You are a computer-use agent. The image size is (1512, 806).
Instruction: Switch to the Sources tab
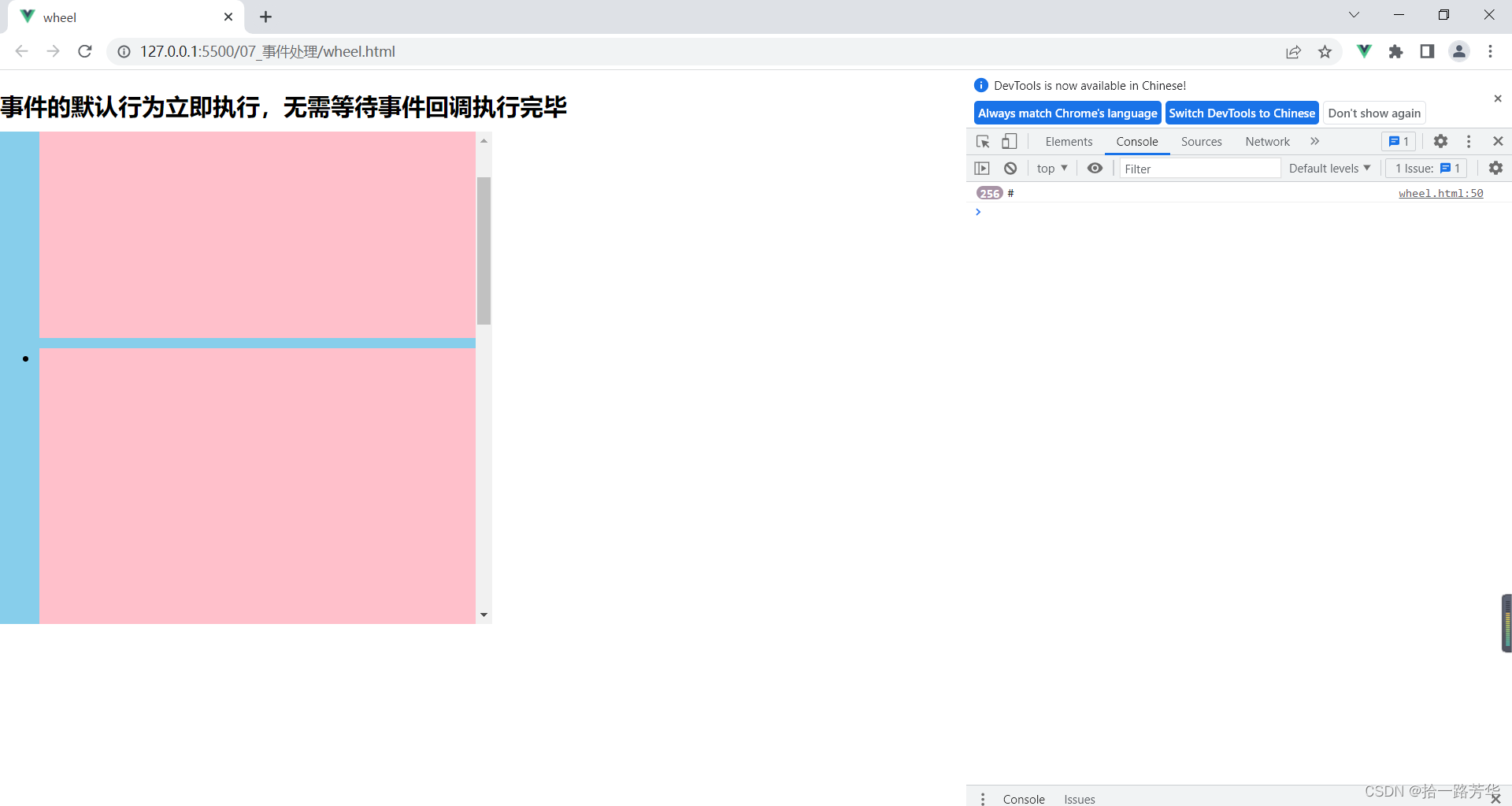tap(1201, 142)
